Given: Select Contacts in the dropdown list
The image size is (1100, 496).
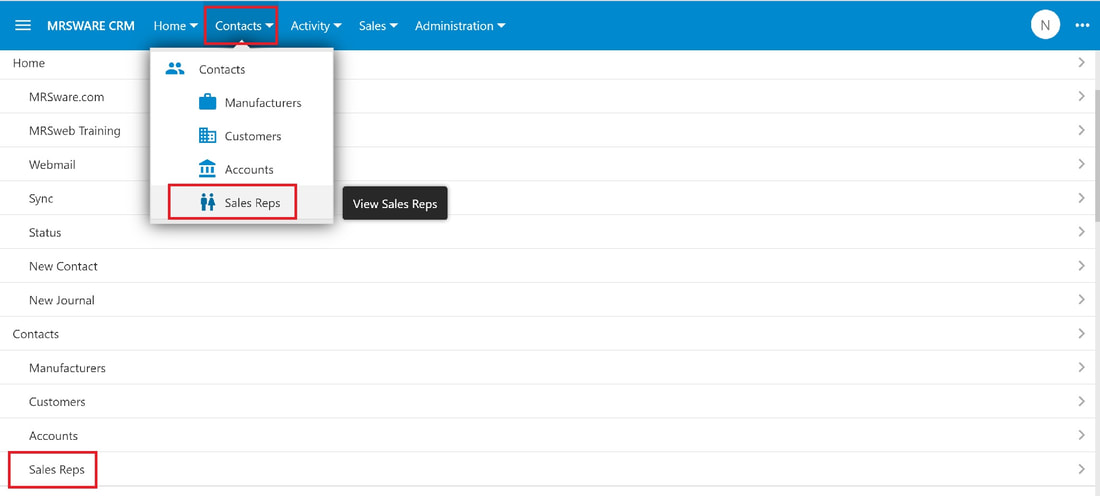Looking at the screenshot, I should [x=241, y=69].
